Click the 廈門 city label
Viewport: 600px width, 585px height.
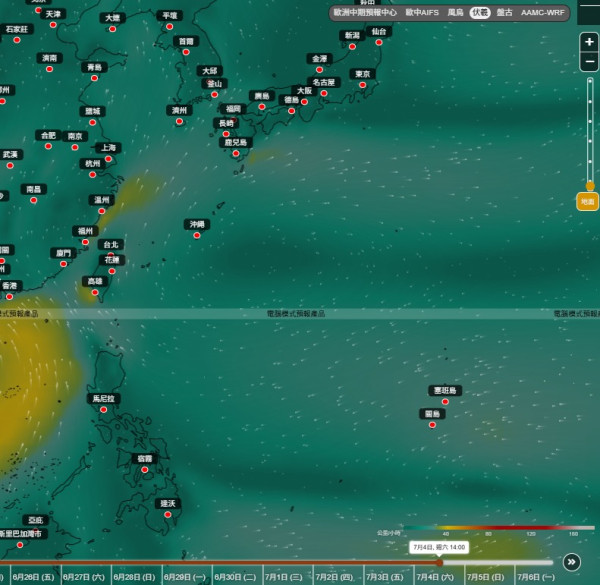click(64, 253)
